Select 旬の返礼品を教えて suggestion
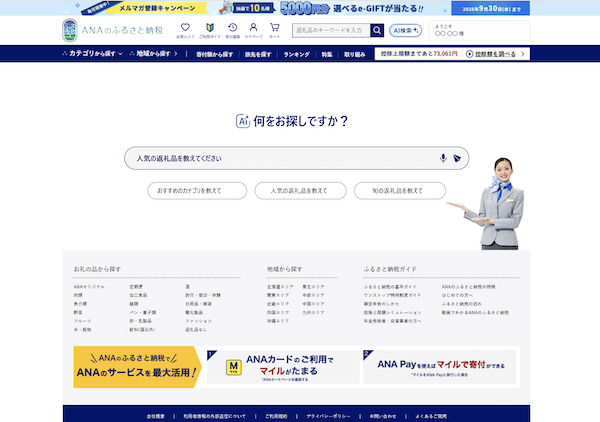 [x=400, y=191]
